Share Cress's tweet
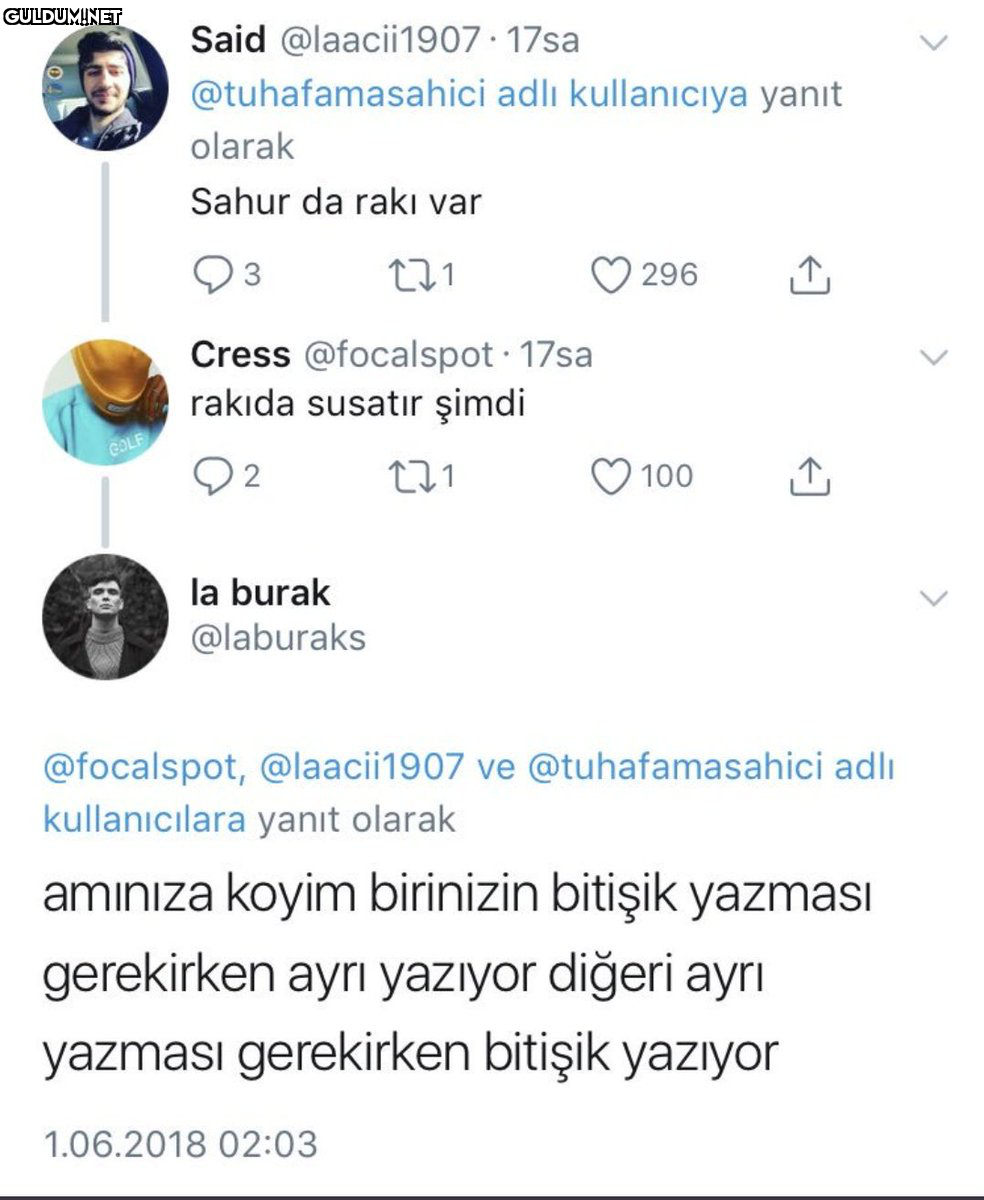The width and height of the screenshot is (984, 1200). coord(811,477)
